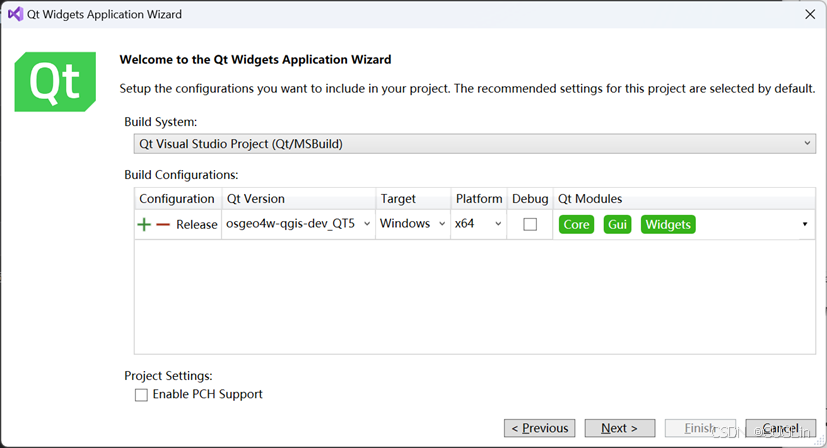This screenshot has height=448, width=827.
Task: Click the Build Configurations label
Action: (181, 175)
